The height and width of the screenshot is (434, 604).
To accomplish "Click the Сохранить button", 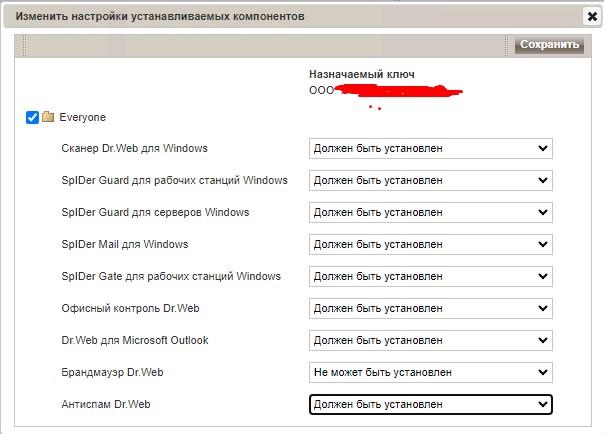I will click(549, 45).
